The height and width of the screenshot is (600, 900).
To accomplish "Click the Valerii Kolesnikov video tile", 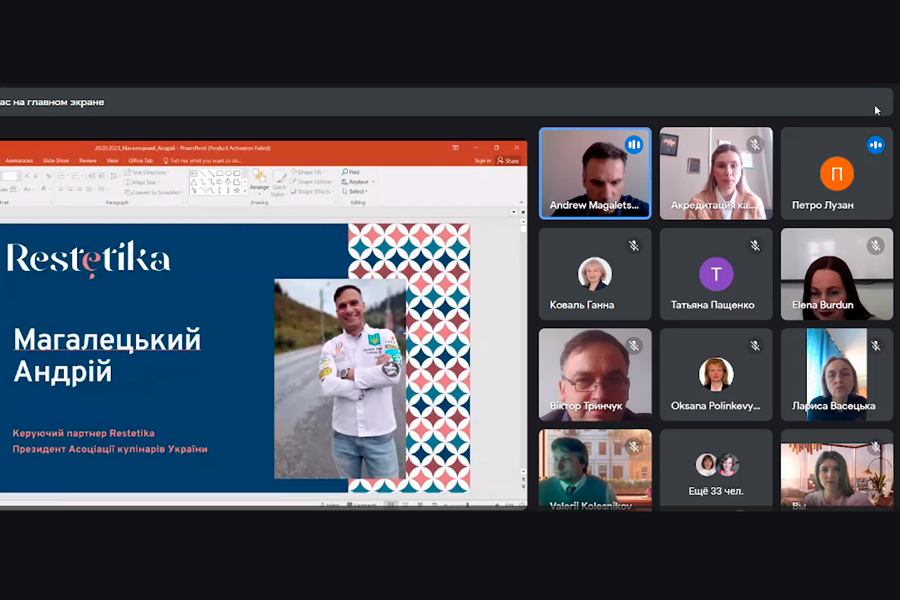I will click(595, 470).
